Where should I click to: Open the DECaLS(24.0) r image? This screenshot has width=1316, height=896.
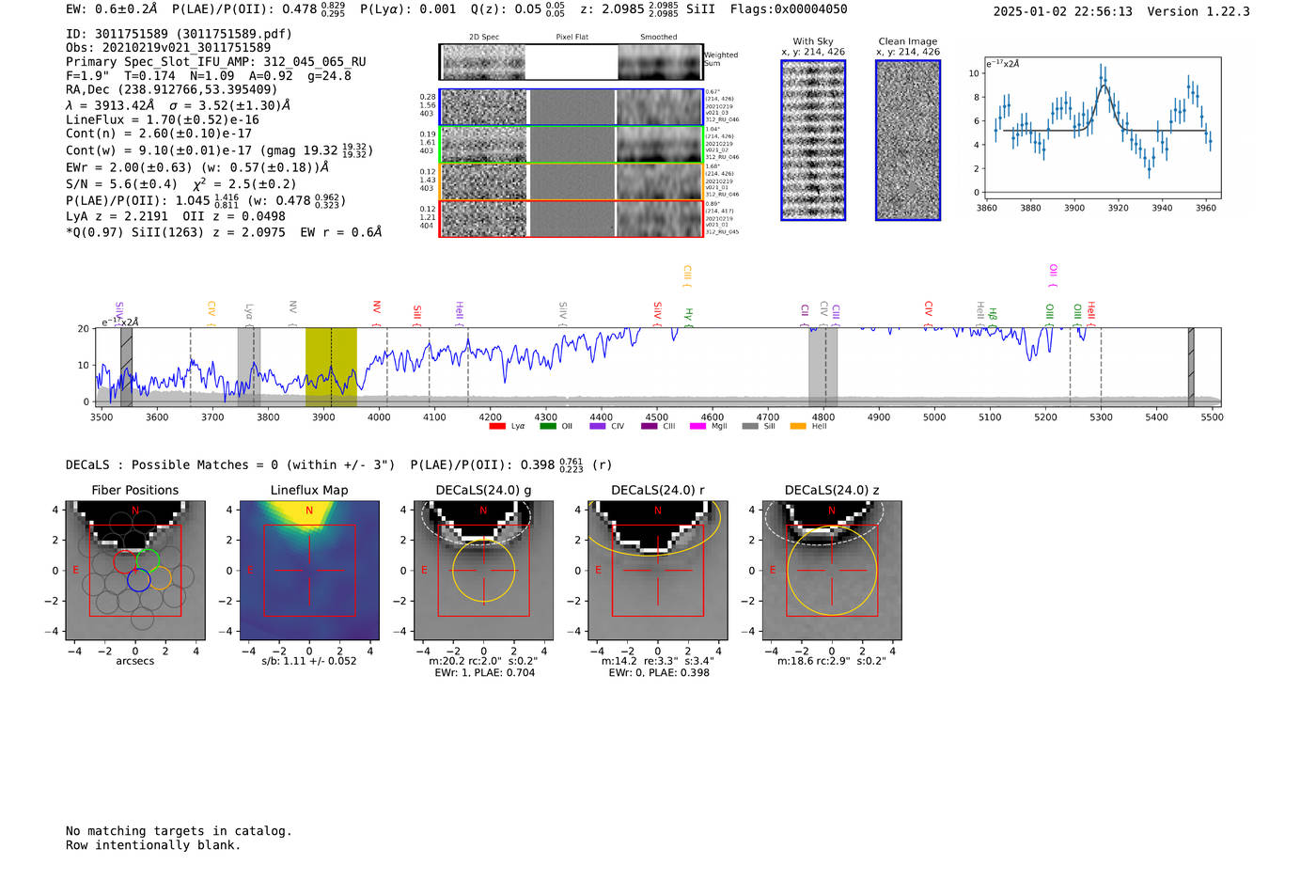(x=658, y=570)
